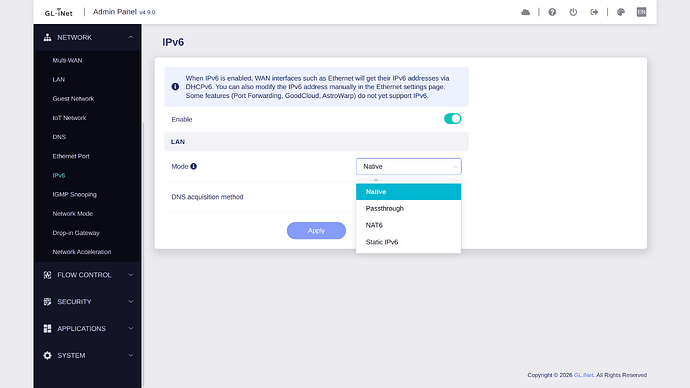Click the sidebar scrollbar
Viewport: 690px width, 388px height.
[x=143, y=255]
